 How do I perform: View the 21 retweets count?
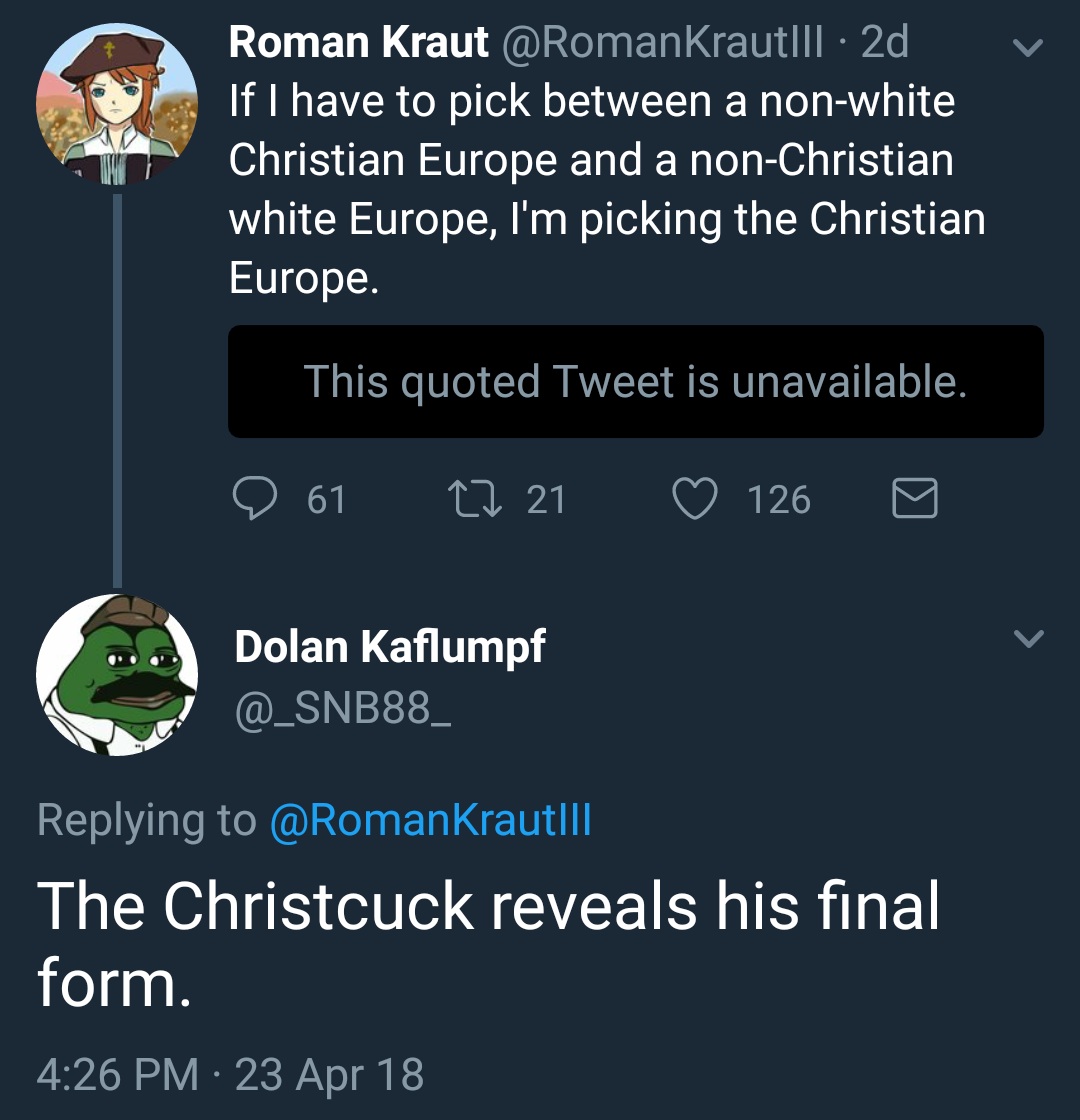point(546,499)
